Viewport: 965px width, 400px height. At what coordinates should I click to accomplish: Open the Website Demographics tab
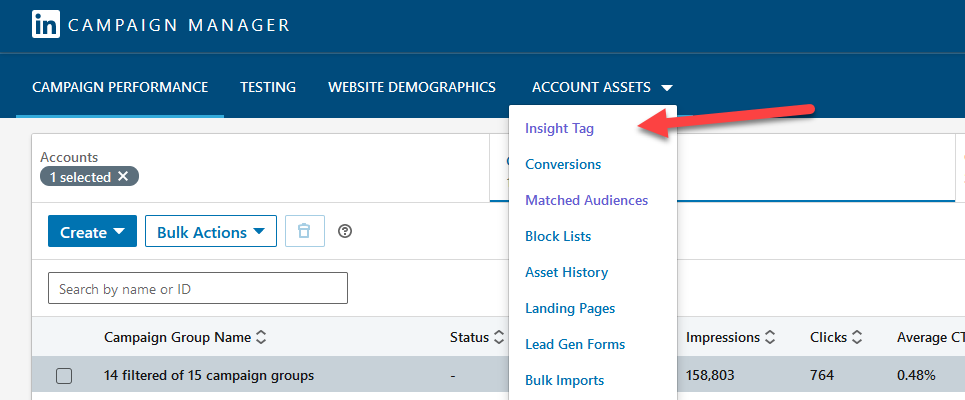412,87
